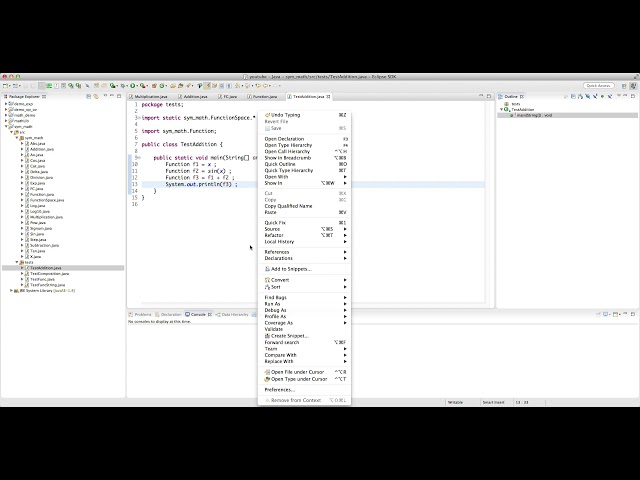This screenshot has width=640, height=480.
Task: Open Package Explorer view menu dropdown
Action: pos(105,96)
